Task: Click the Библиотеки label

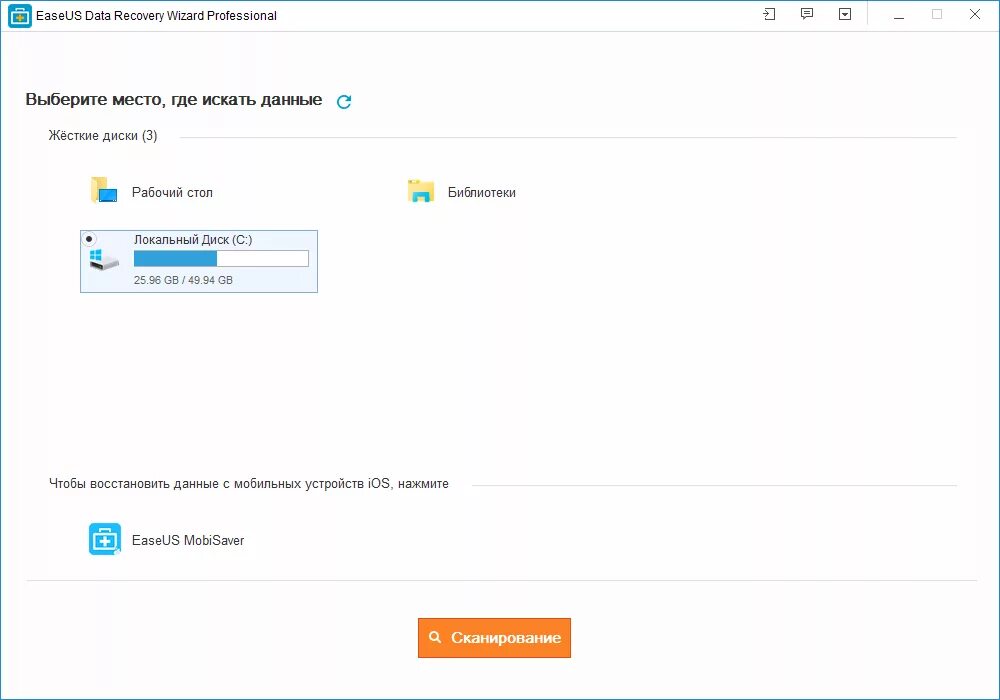Action: click(x=482, y=193)
